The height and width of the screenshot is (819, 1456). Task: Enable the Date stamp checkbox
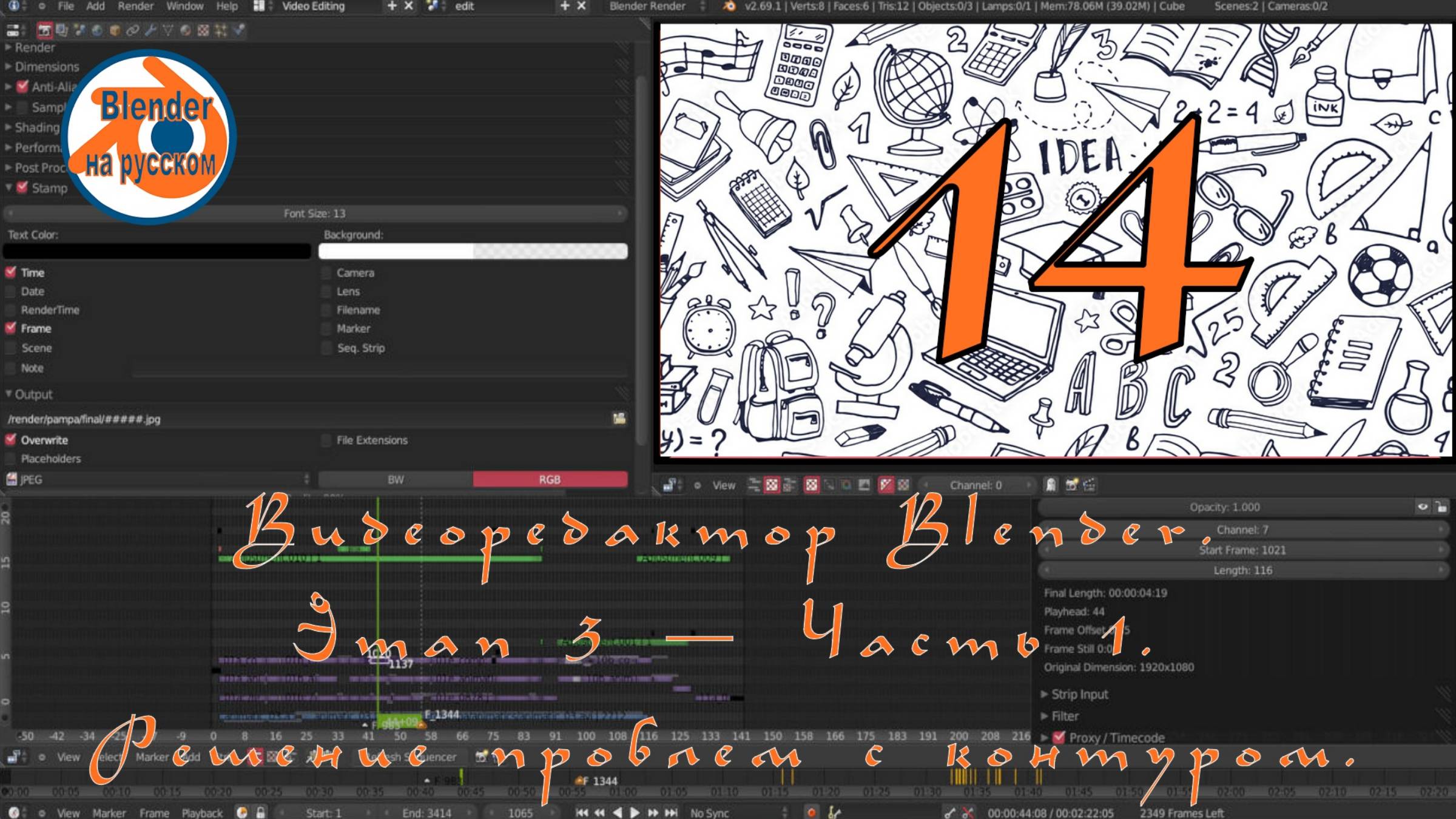coord(10,291)
